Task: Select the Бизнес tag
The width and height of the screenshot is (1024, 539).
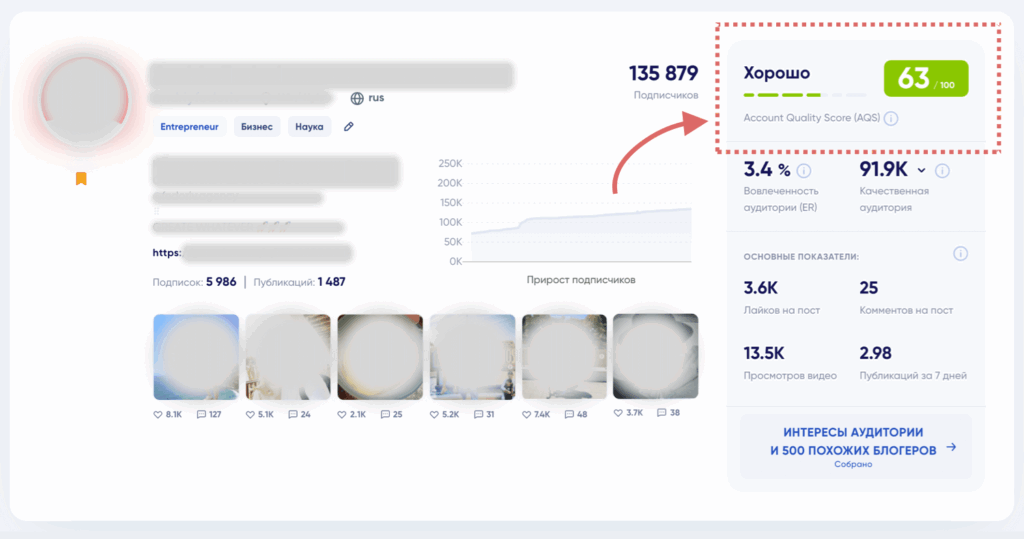Action: (x=257, y=127)
